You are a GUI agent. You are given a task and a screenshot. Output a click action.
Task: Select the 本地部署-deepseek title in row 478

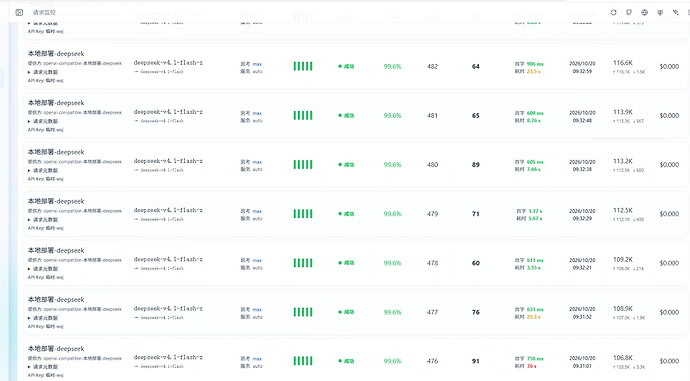pyautogui.click(x=56, y=250)
